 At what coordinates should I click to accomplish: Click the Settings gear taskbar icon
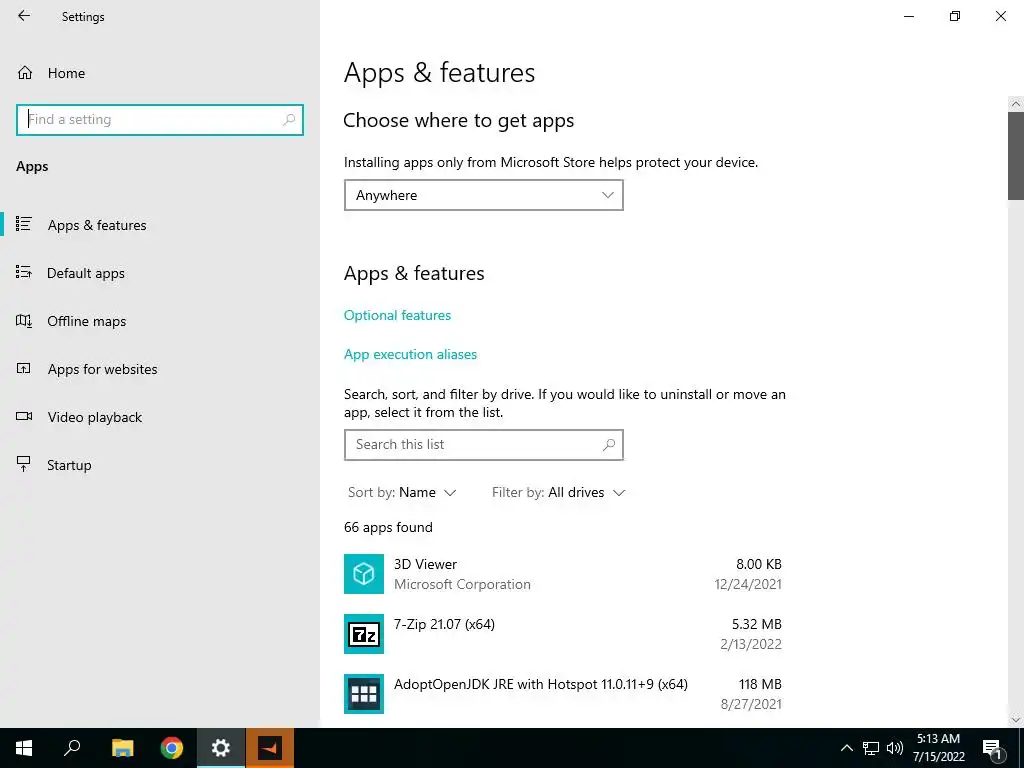tap(221, 748)
